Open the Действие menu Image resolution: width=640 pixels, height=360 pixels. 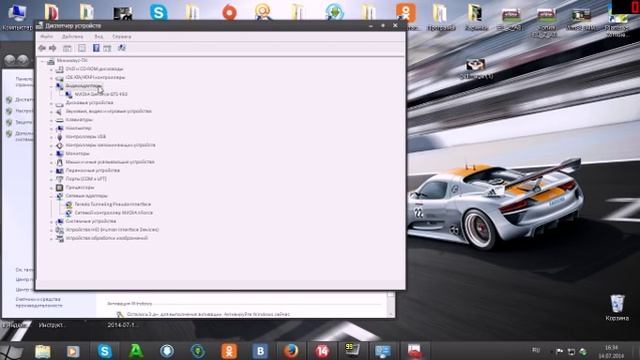pyautogui.click(x=73, y=36)
